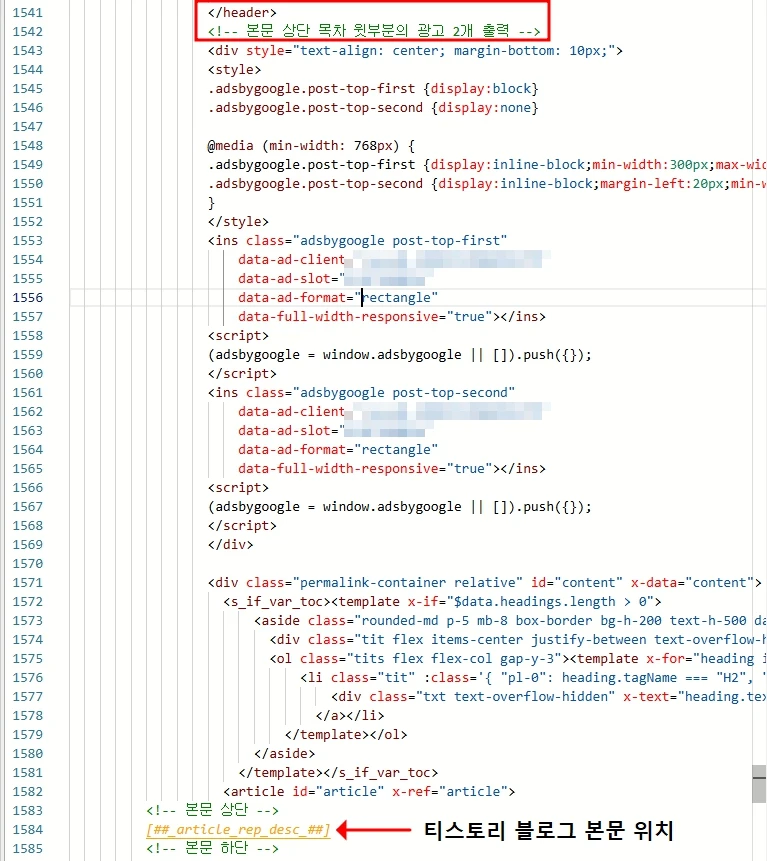The height and width of the screenshot is (861, 767).
Task: Click the opening <script> tag on line 1558
Action: [238, 336]
